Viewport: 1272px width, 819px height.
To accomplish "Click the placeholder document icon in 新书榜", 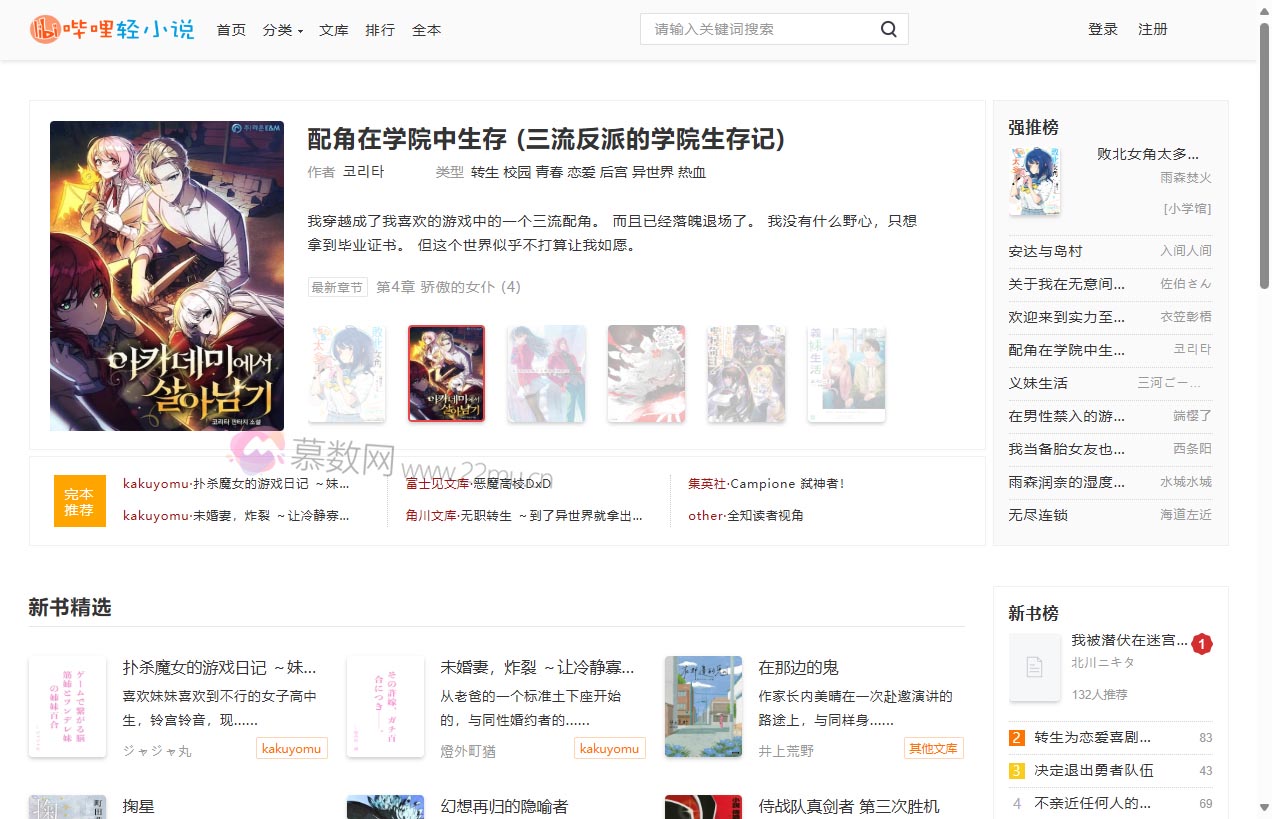I will (1034, 667).
